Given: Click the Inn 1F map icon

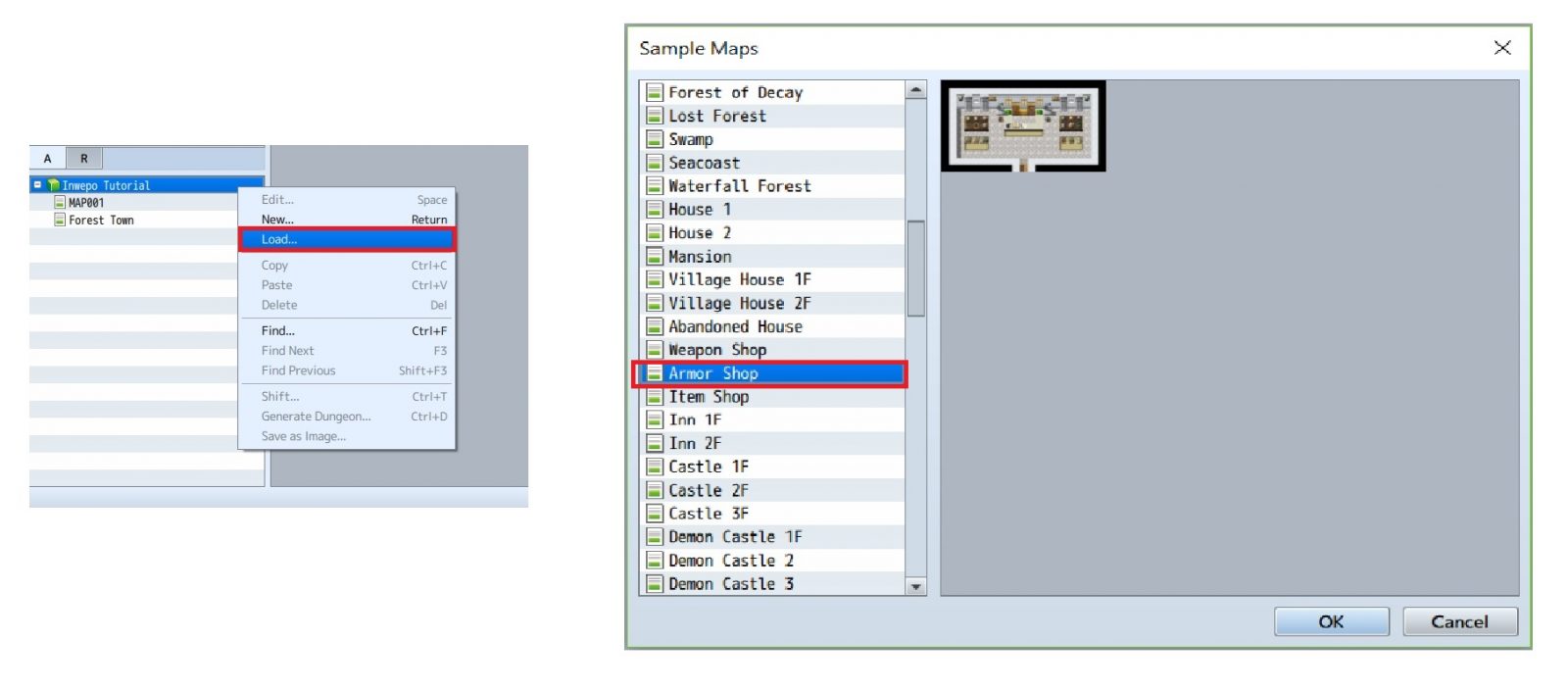Looking at the screenshot, I should point(655,419).
